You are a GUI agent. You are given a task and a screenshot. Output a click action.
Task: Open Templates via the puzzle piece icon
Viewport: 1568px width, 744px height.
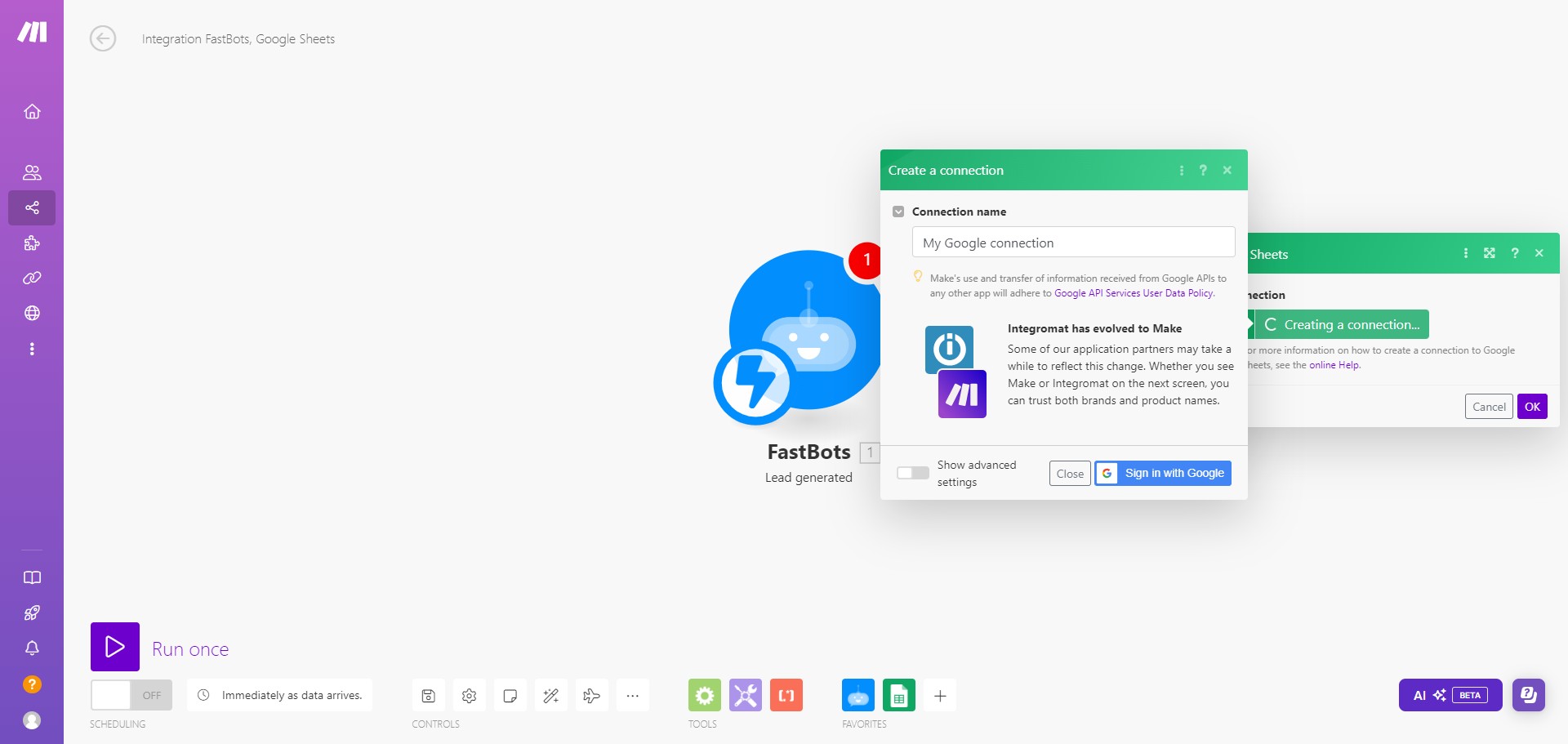click(x=33, y=243)
